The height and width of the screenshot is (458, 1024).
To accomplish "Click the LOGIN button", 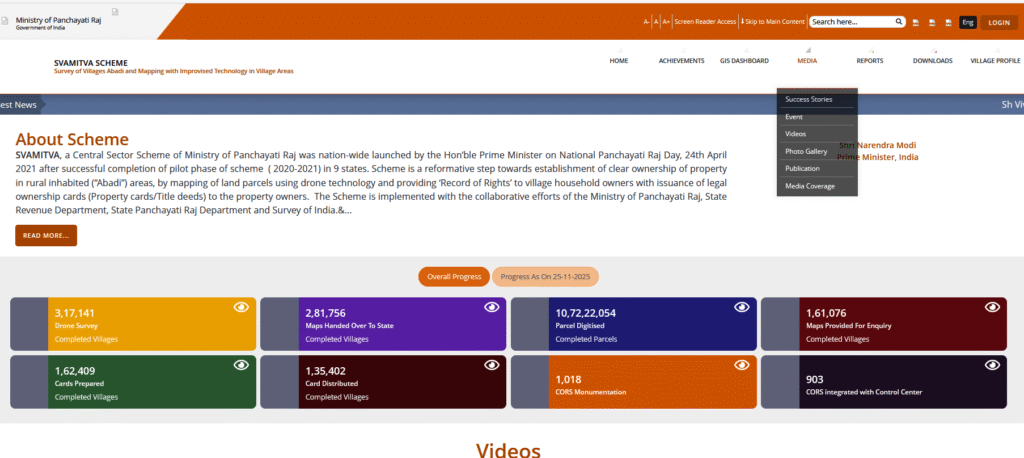I will tap(999, 22).
